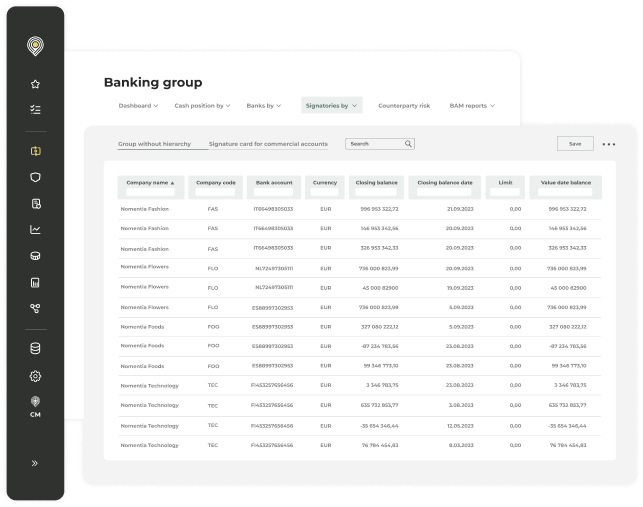
Task: Click closing balance -87 234 783,56 cell
Action: [379, 346]
